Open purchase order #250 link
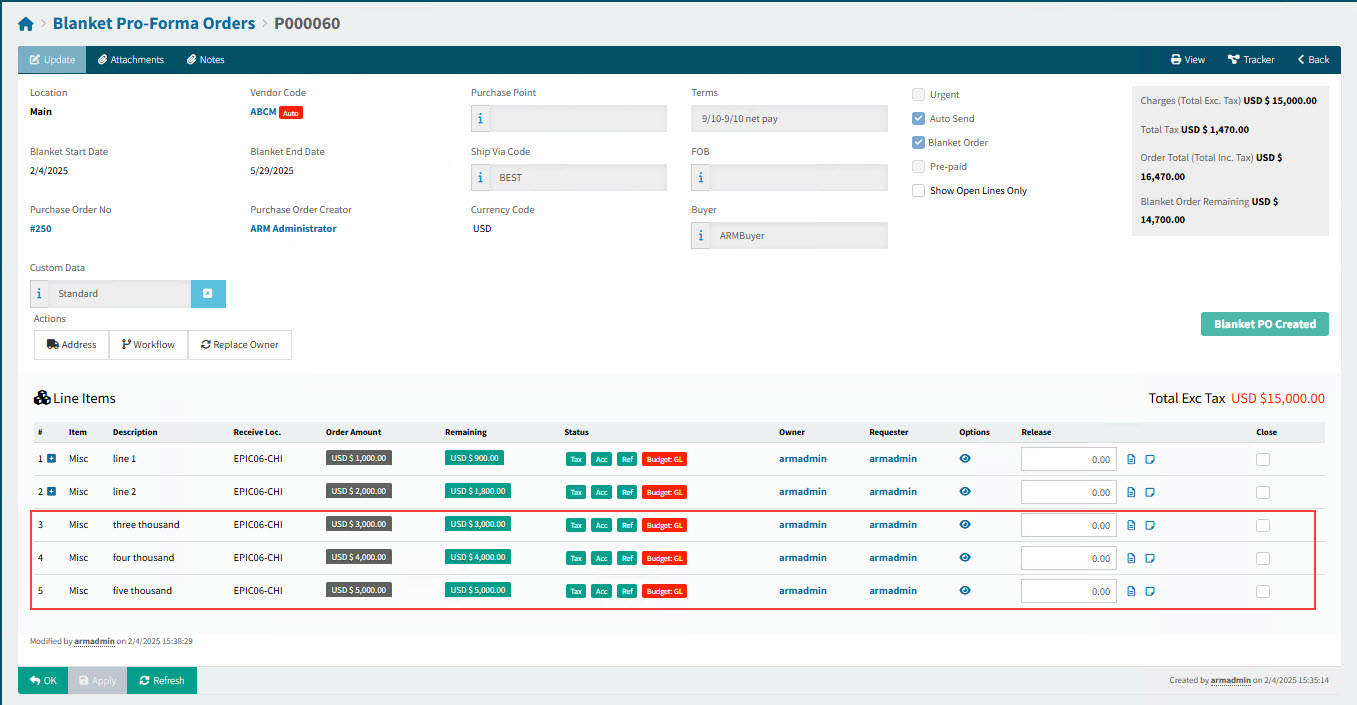Viewport: 1357px width, 705px height. click(42, 229)
